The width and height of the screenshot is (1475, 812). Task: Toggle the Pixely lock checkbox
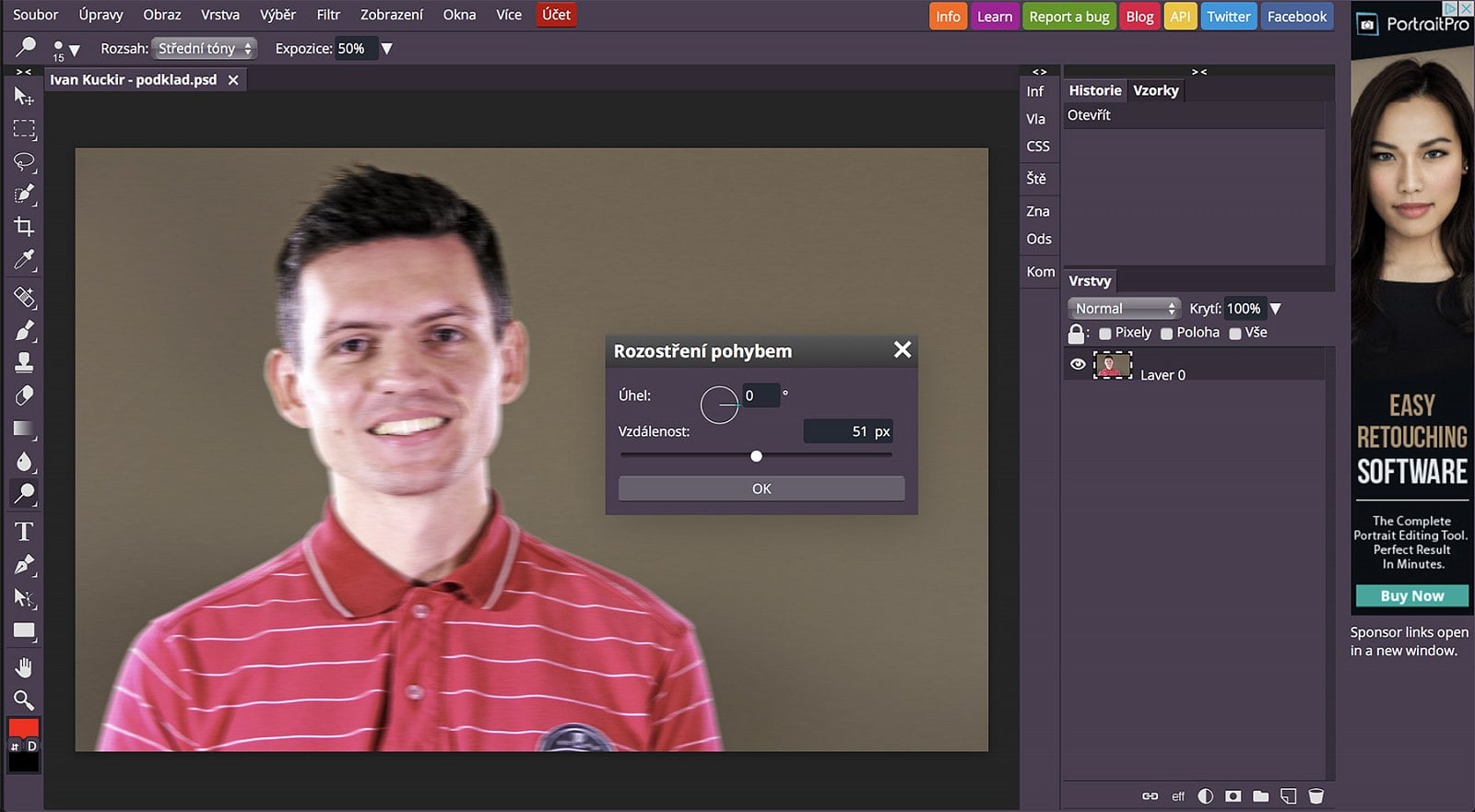pos(1104,334)
